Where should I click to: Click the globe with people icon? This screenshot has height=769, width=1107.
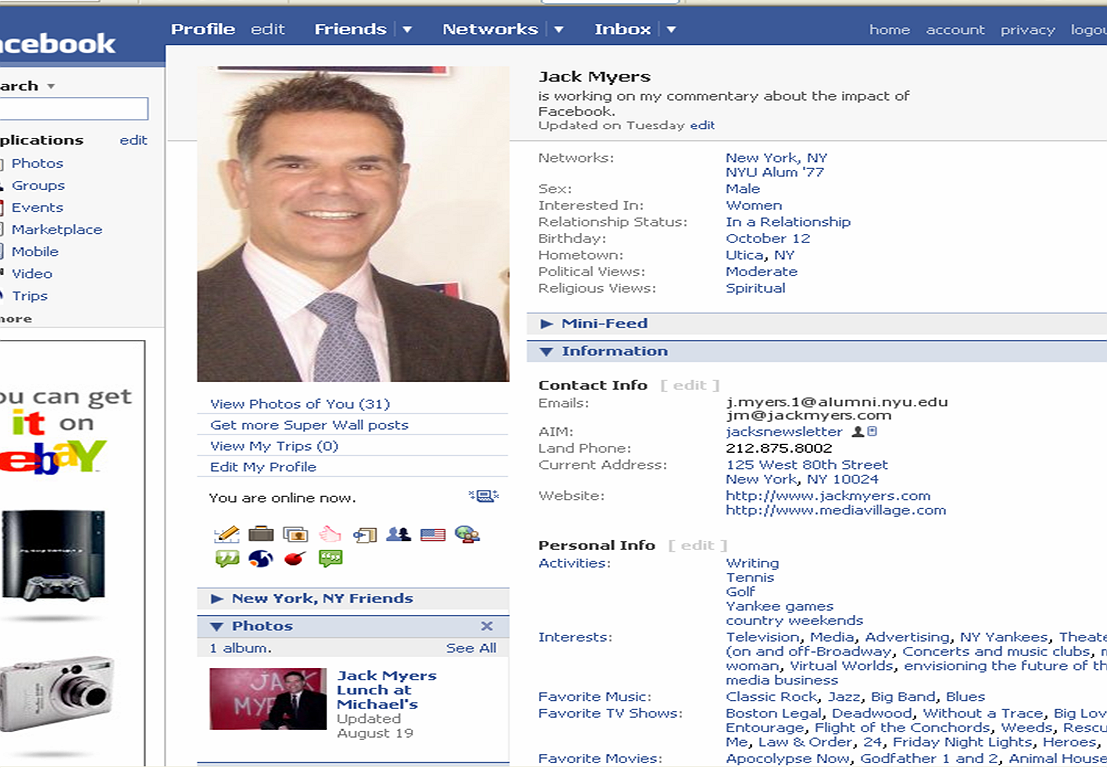pyautogui.click(x=467, y=534)
